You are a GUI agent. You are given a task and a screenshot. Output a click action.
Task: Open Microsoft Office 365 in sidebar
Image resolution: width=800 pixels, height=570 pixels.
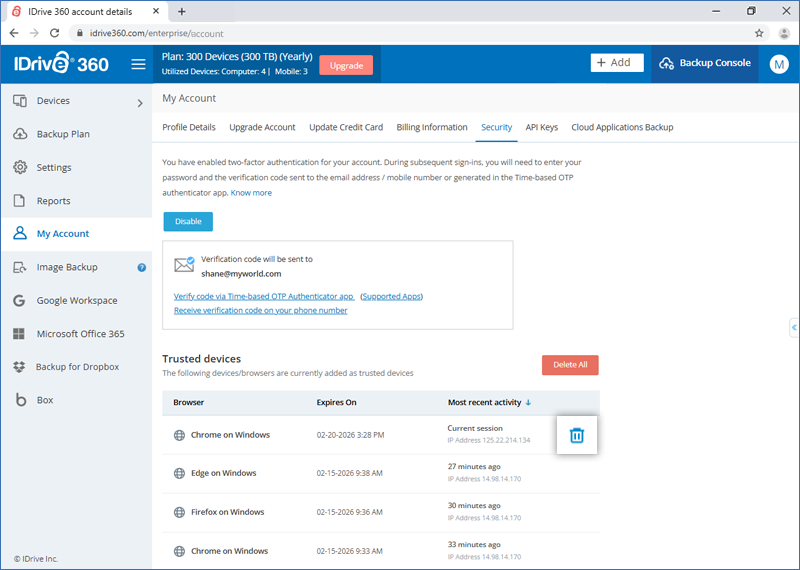click(x=80, y=334)
